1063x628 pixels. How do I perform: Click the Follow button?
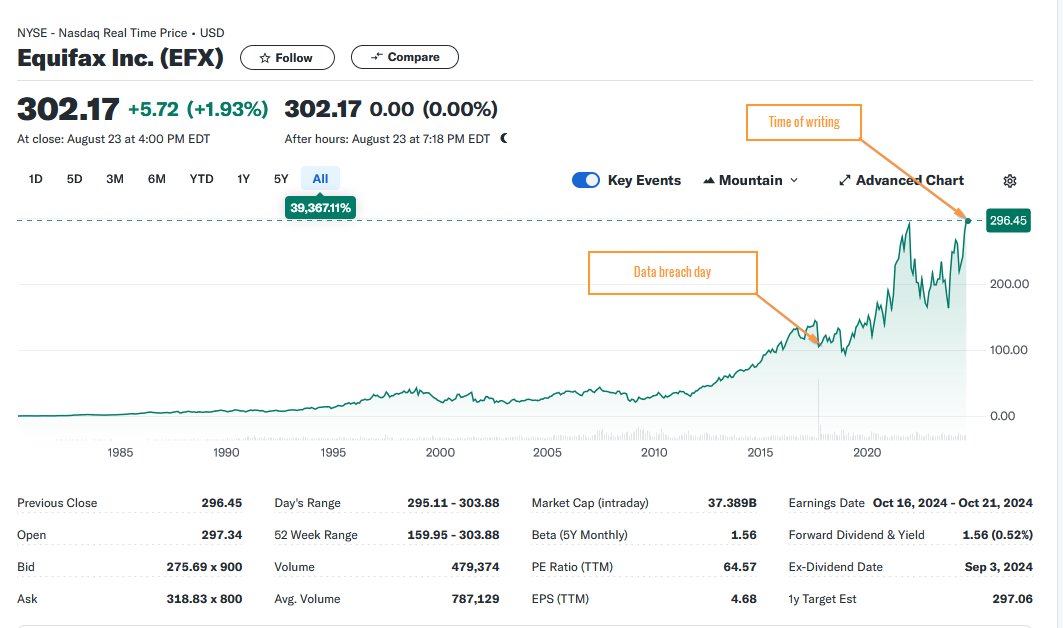[x=287, y=57]
